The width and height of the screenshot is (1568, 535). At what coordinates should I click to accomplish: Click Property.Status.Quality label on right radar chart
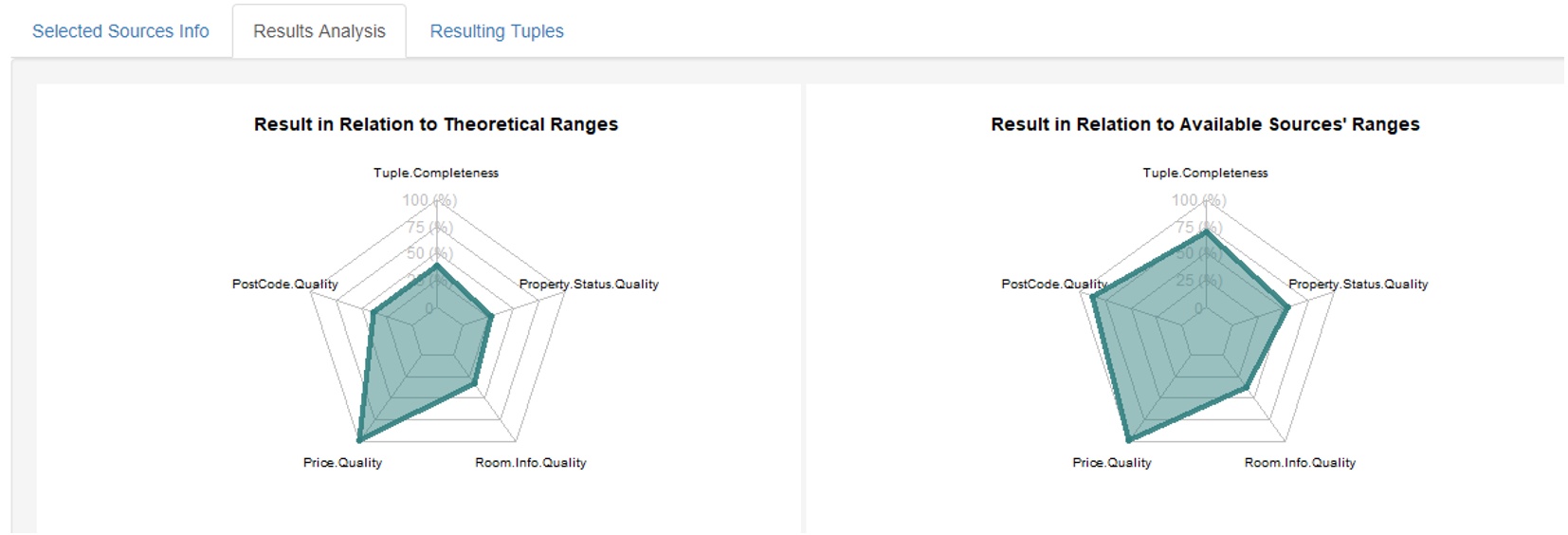click(1358, 284)
